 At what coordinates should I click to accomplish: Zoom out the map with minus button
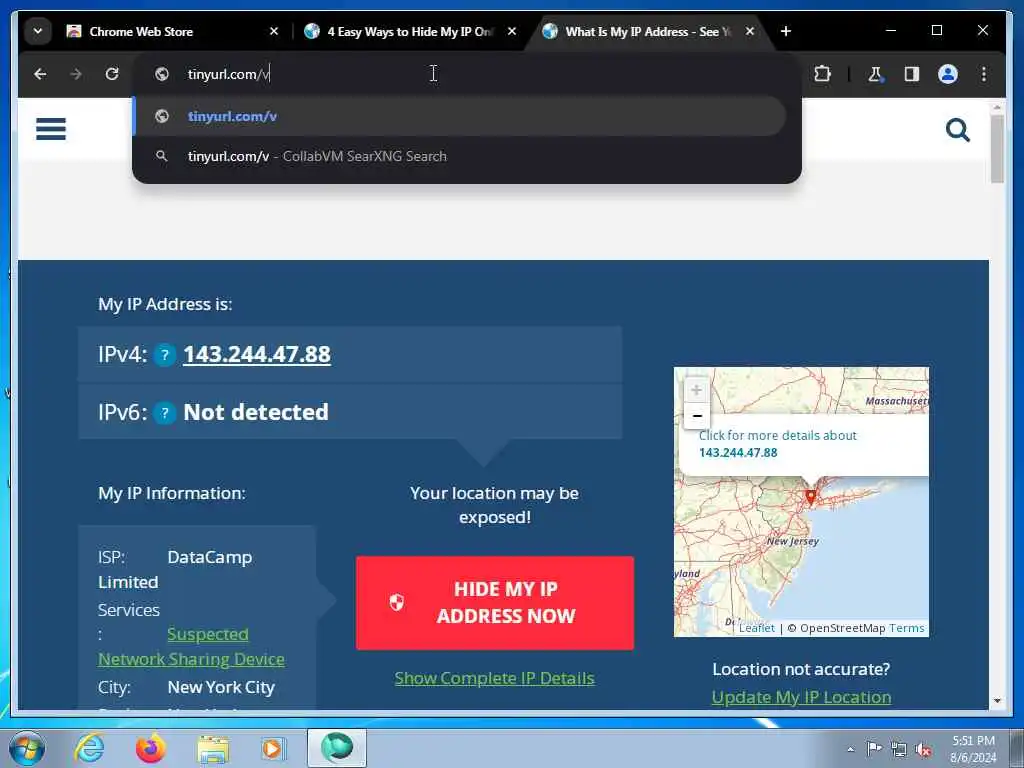696,416
